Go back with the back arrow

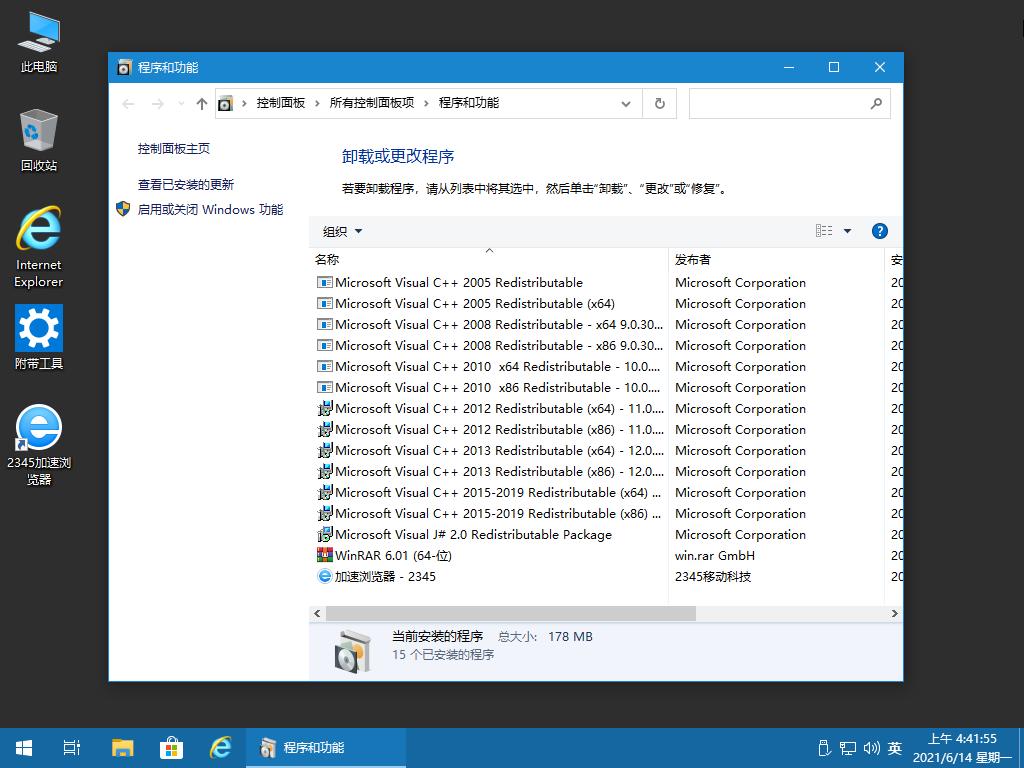click(128, 104)
